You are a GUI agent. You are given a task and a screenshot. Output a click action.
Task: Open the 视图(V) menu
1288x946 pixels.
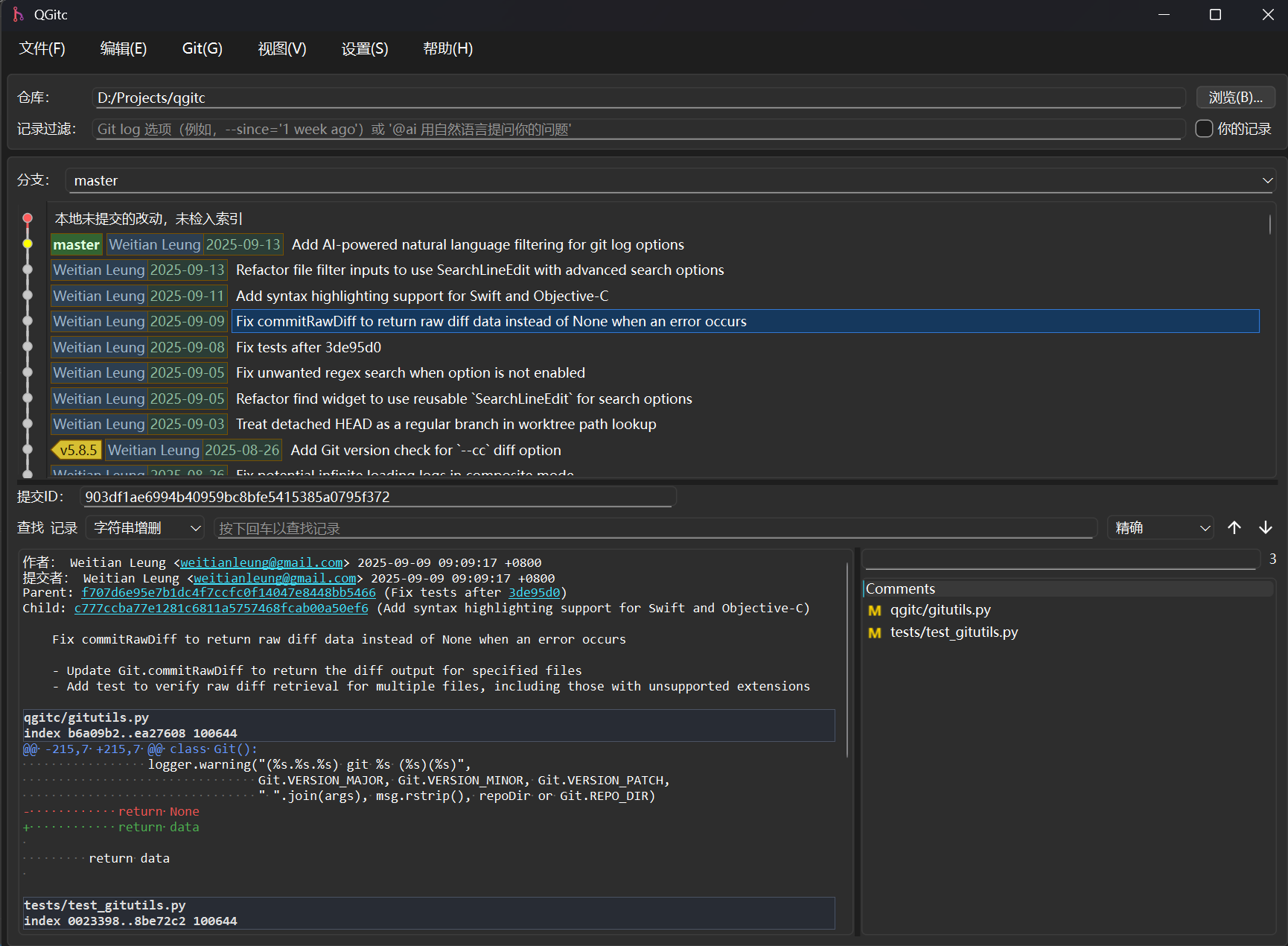click(x=282, y=48)
